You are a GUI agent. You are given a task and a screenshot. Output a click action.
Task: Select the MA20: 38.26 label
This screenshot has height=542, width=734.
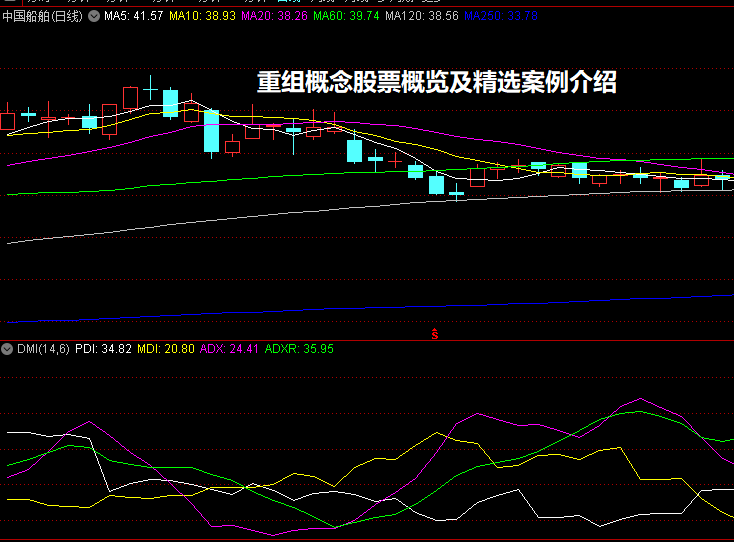[274, 16]
